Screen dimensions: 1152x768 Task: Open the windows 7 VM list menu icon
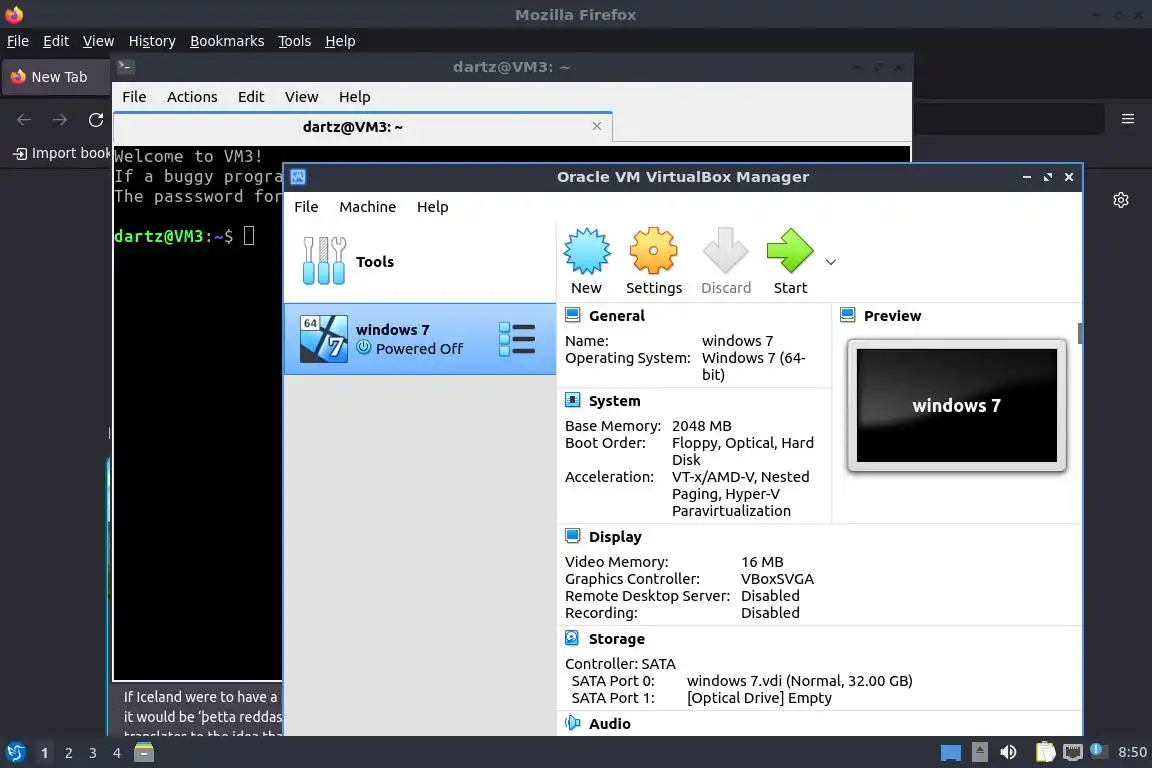tap(517, 339)
